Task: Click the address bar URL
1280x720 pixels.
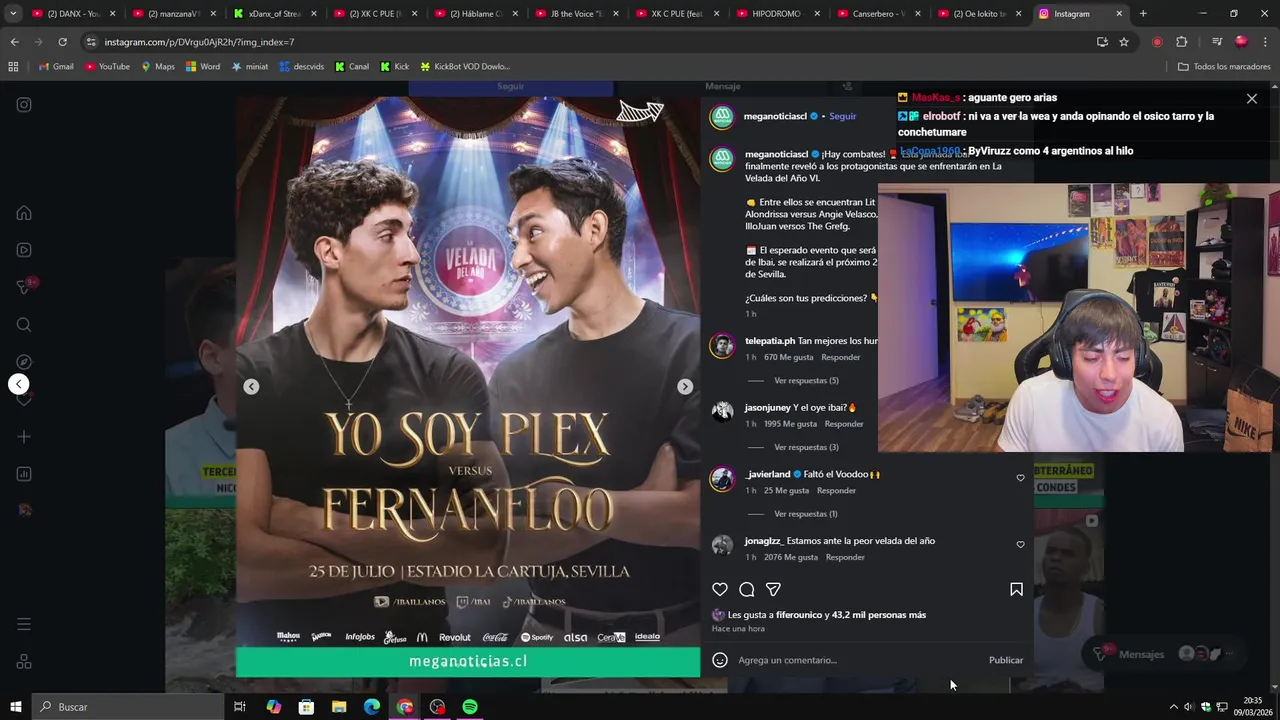Action: (199, 42)
